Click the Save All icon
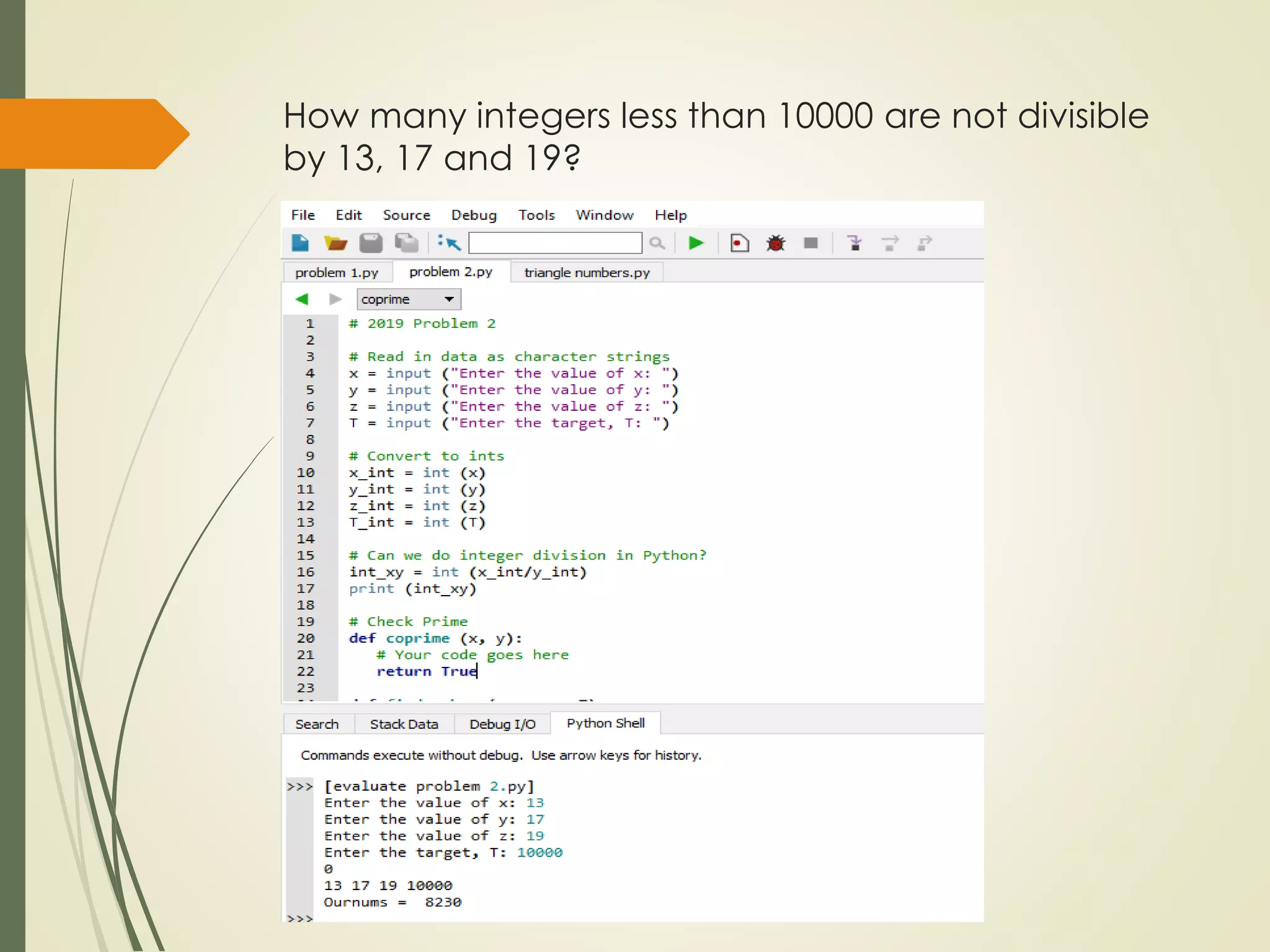 click(407, 243)
